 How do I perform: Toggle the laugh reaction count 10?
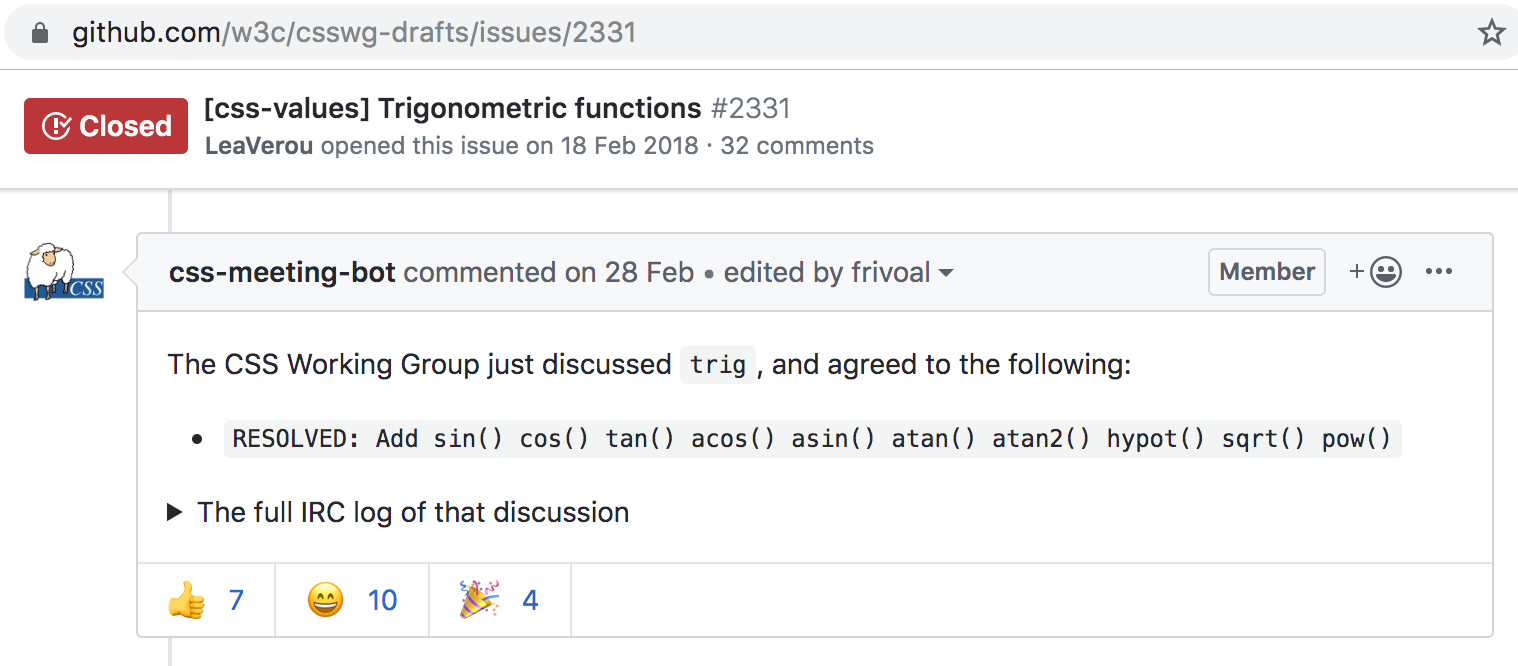[x=382, y=600]
